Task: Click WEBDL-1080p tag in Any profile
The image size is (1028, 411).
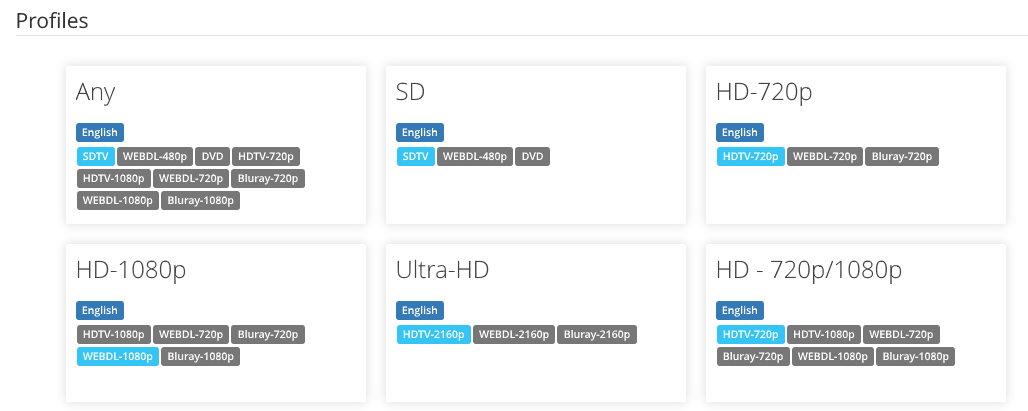Action: [118, 201]
